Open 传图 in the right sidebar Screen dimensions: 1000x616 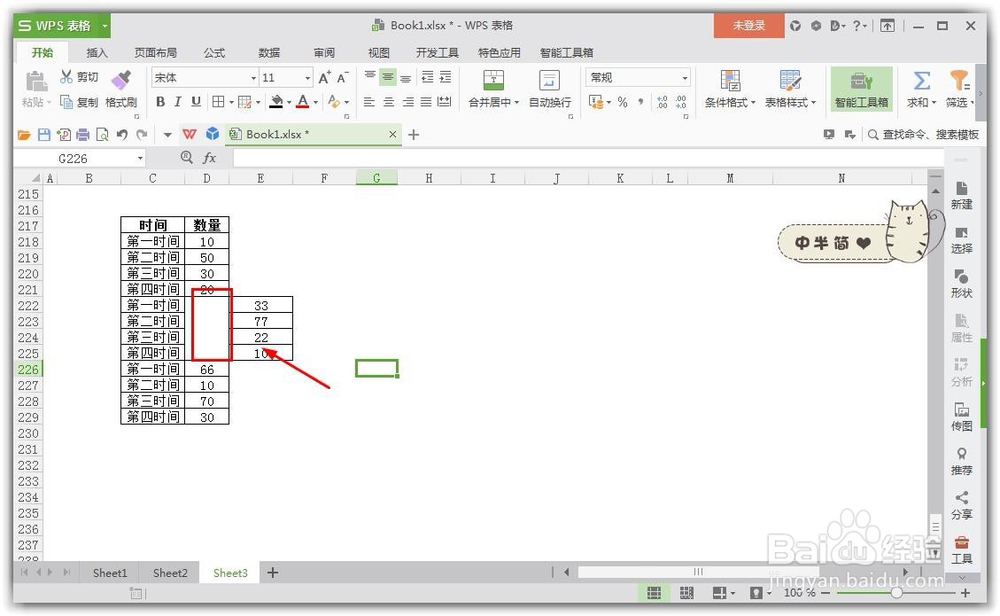(x=961, y=416)
